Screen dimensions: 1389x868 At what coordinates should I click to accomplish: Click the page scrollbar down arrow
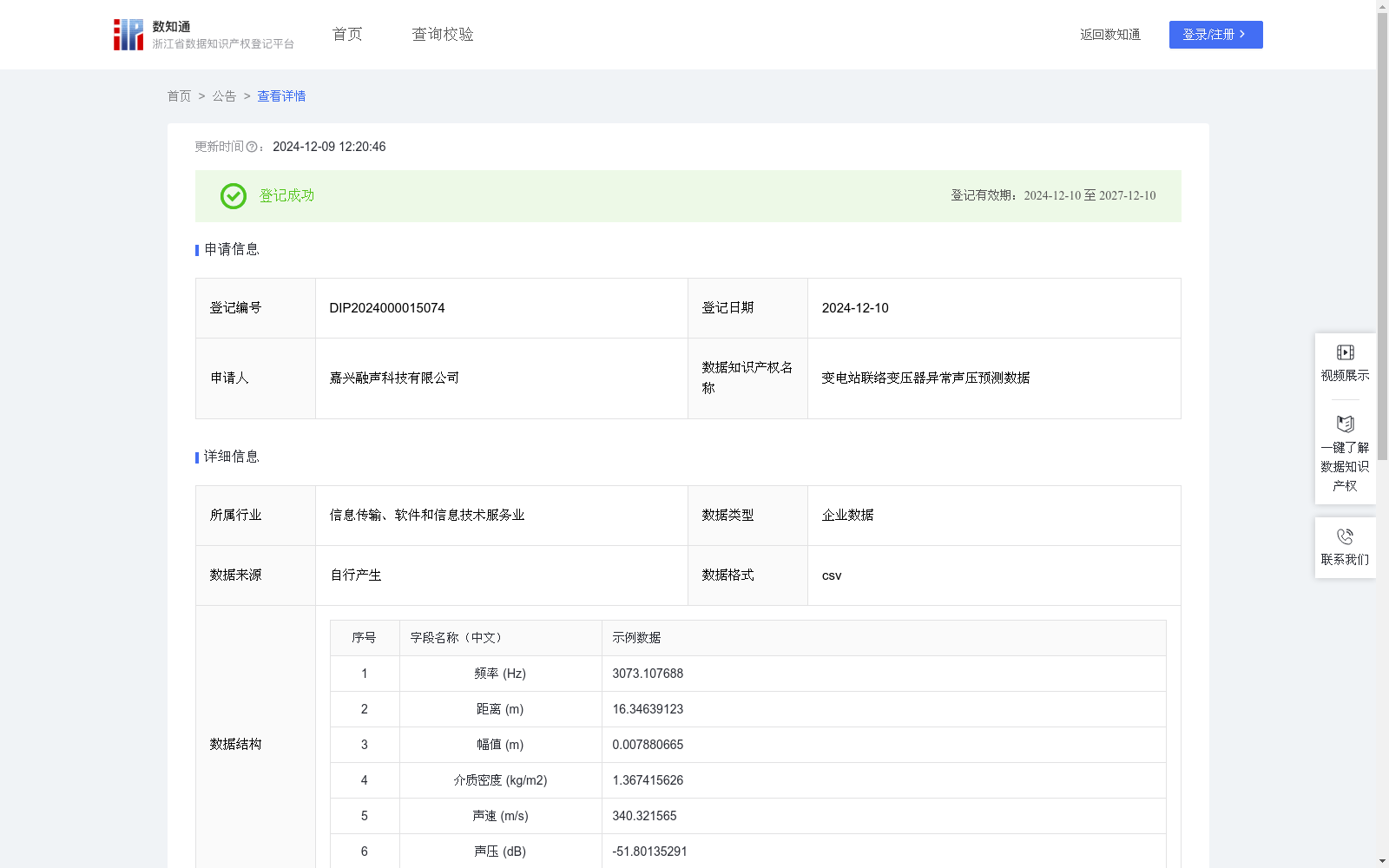tap(1382, 861)
